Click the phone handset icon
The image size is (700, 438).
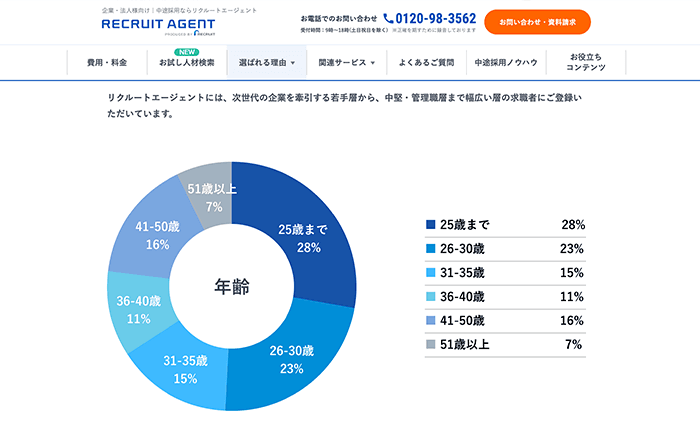coord(388,18)
